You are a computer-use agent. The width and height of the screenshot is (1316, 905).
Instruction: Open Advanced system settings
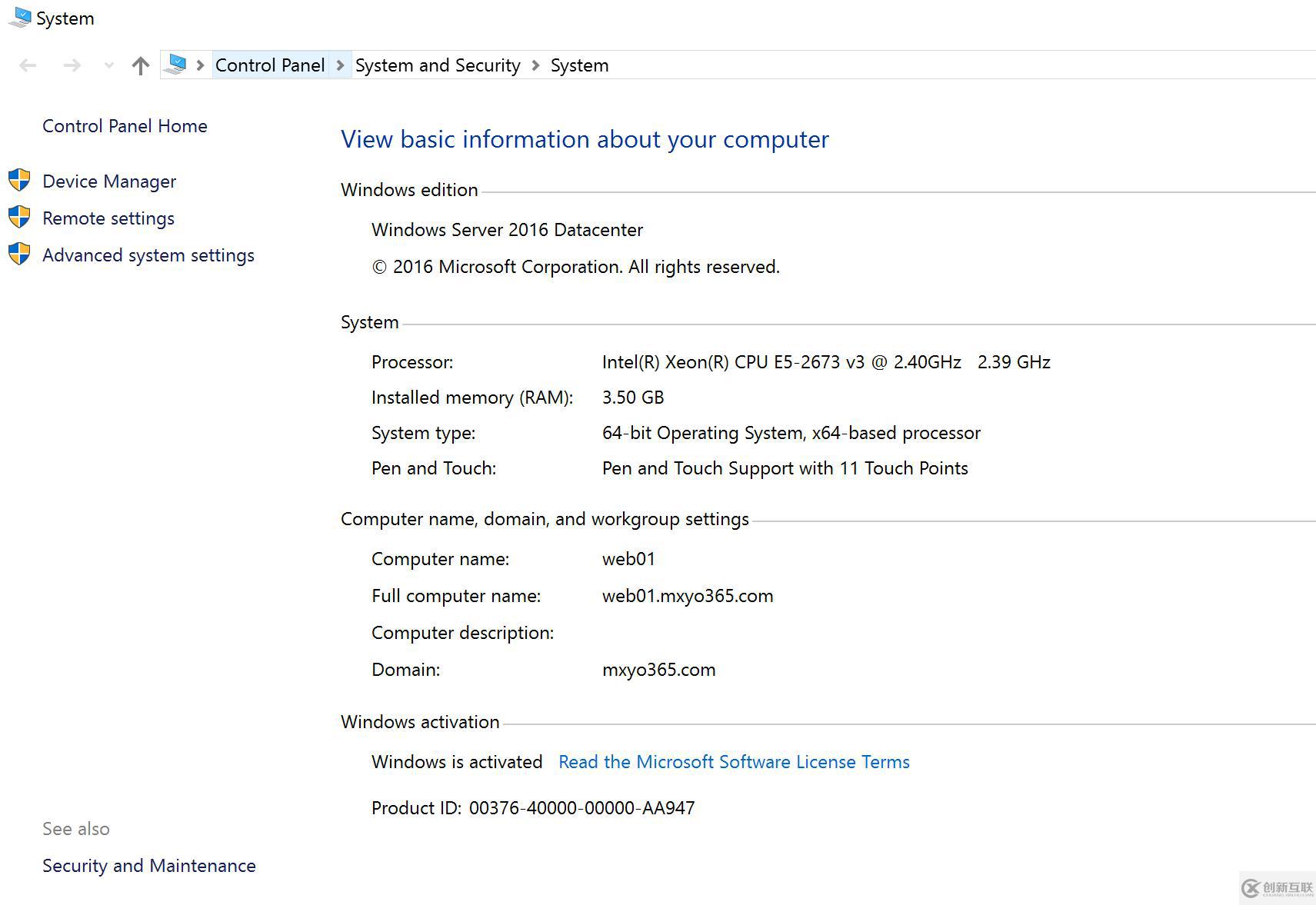coord(148,255)
